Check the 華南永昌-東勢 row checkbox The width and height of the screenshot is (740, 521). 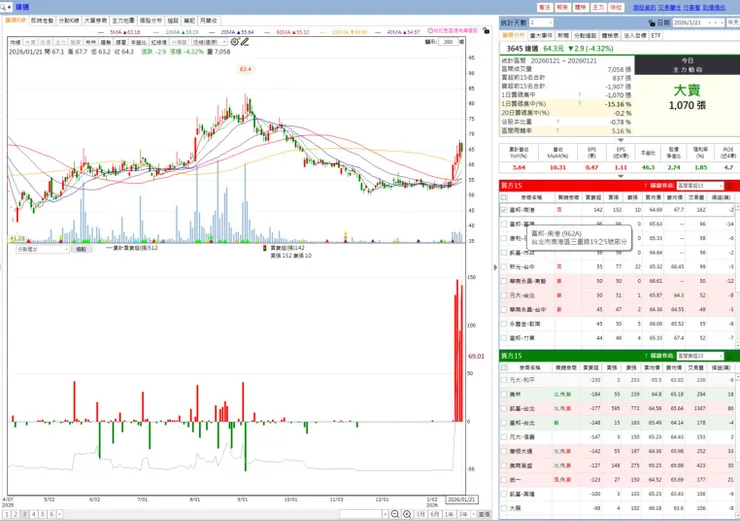point(504,281)
